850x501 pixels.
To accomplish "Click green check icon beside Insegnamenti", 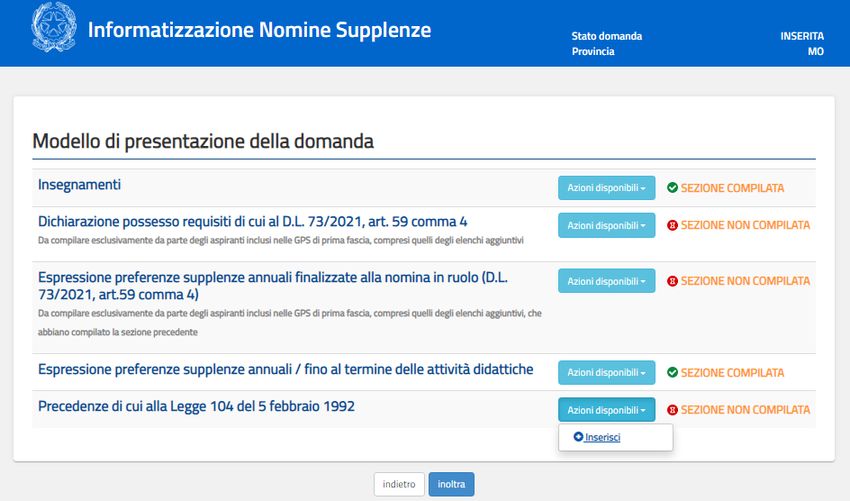I will point(672,188).
